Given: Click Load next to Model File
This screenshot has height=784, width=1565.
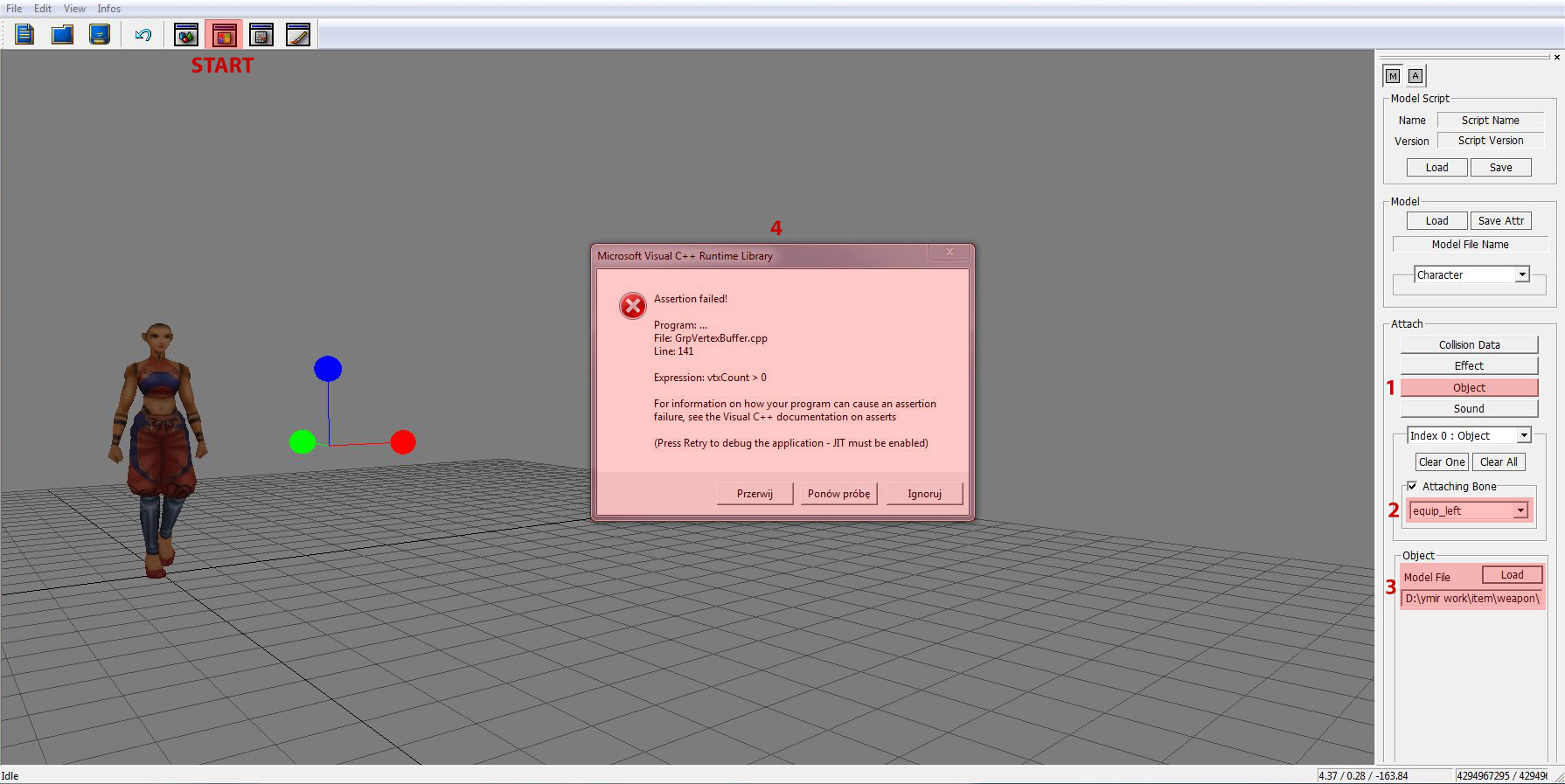Looking at the screenshot, I should pos(1512,575).
